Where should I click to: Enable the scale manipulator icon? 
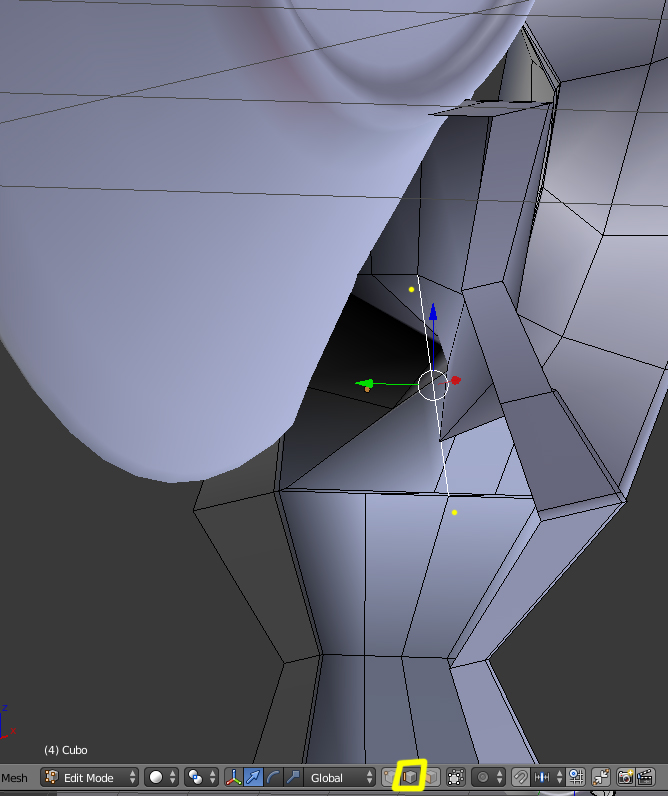pyautogui.click(x=293, y=777)
